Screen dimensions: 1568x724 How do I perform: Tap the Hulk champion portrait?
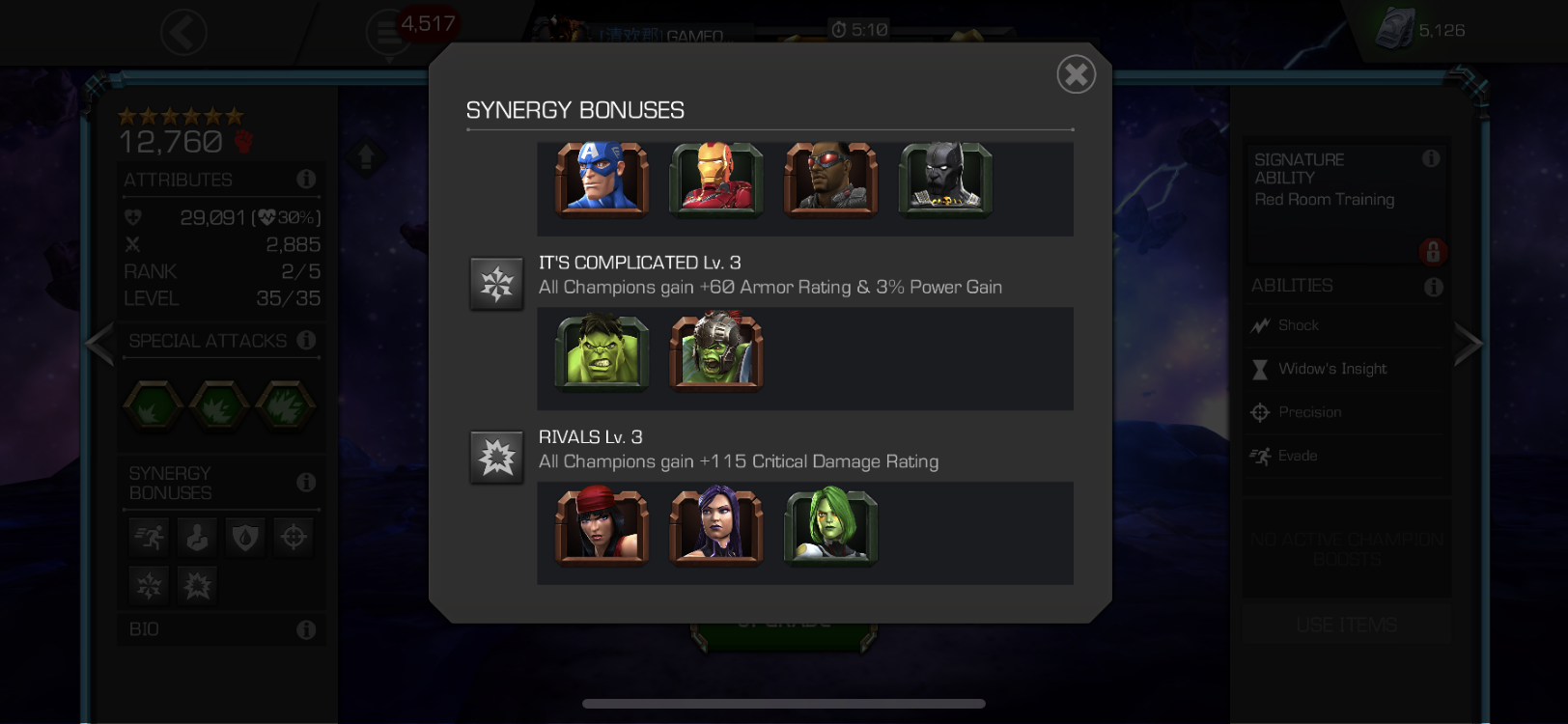pyautogui.click(x=602, y=351)
